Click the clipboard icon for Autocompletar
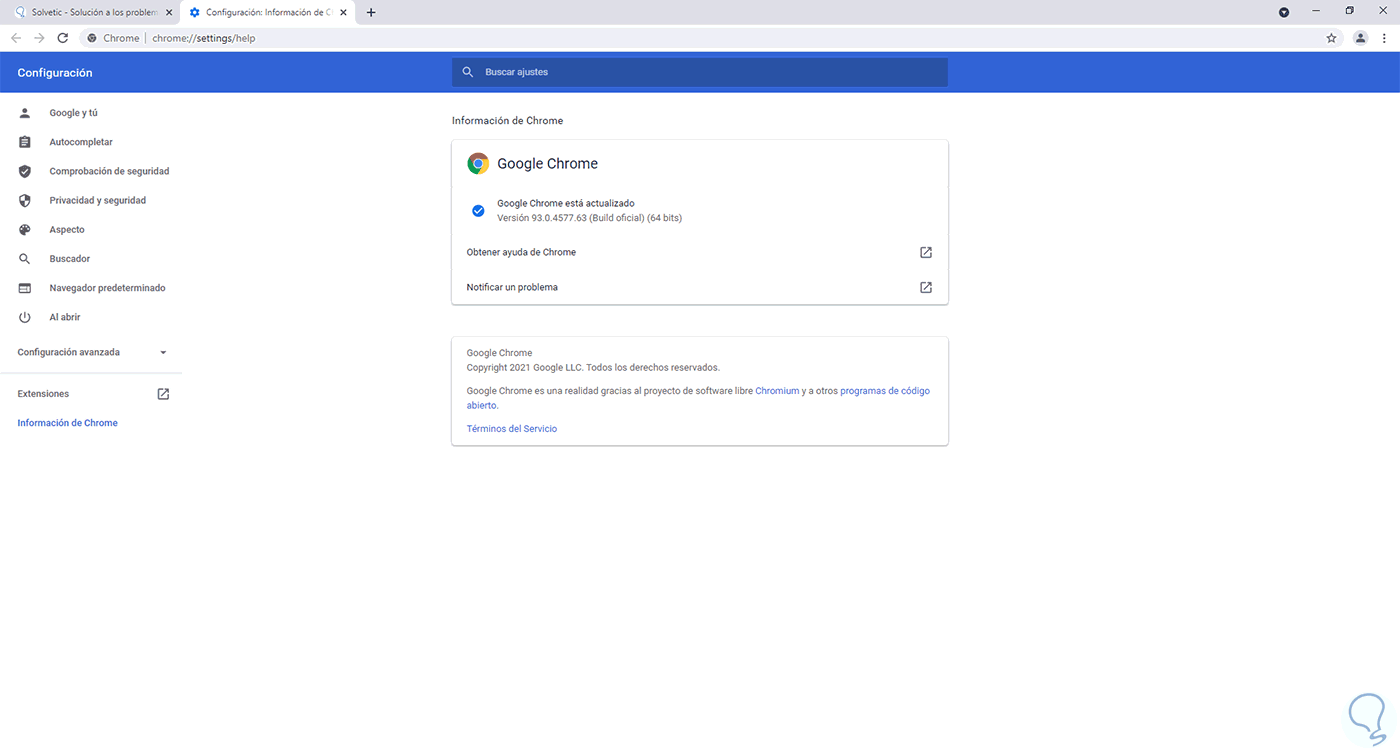The height and width of the screenshot is (753, 1400). click(x=25, y=142)
